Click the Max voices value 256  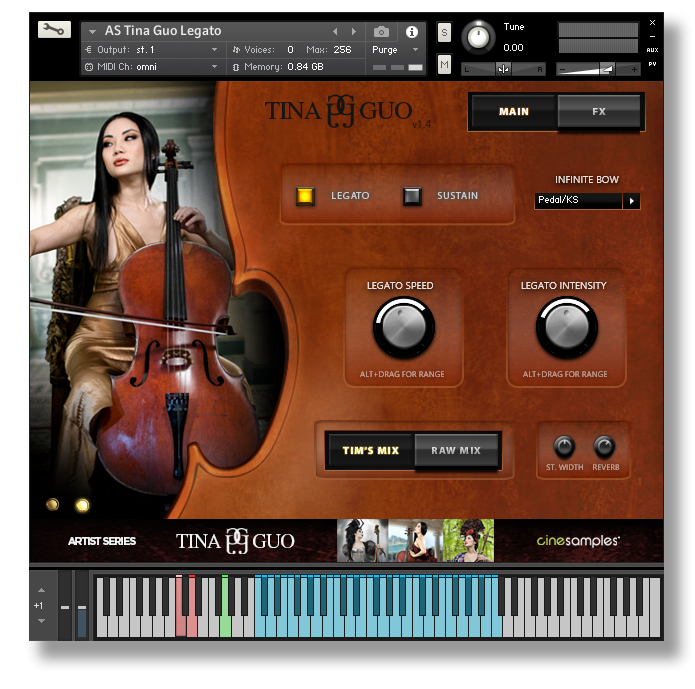click(x=342, y=50)
